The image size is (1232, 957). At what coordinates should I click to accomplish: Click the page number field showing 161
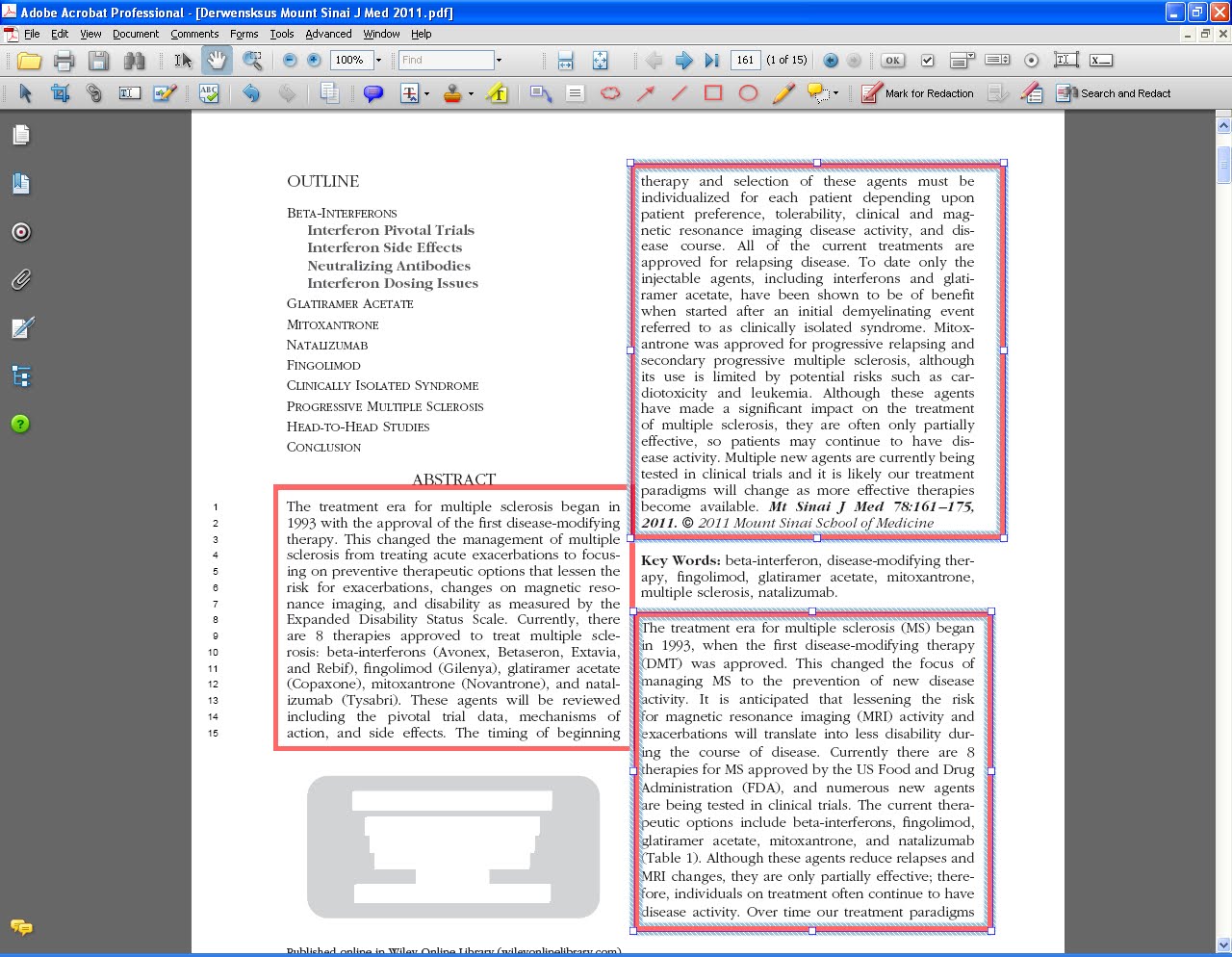point(744,60)
